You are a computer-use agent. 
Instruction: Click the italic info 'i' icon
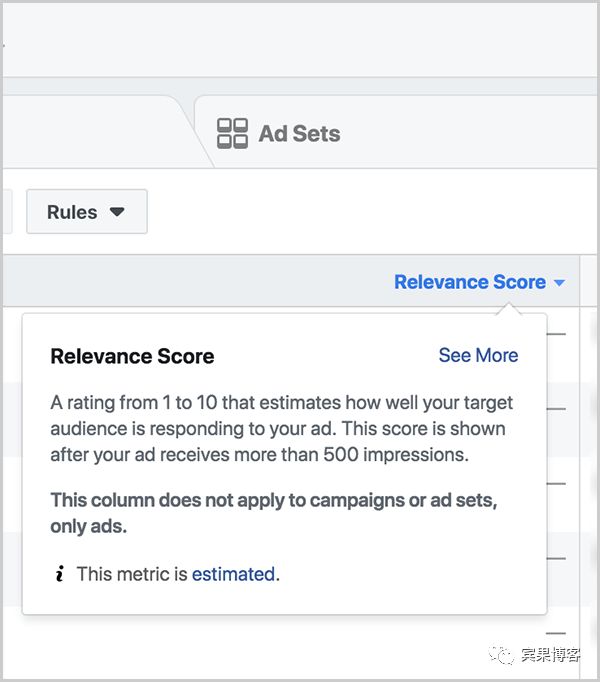(x=60, y=574)
